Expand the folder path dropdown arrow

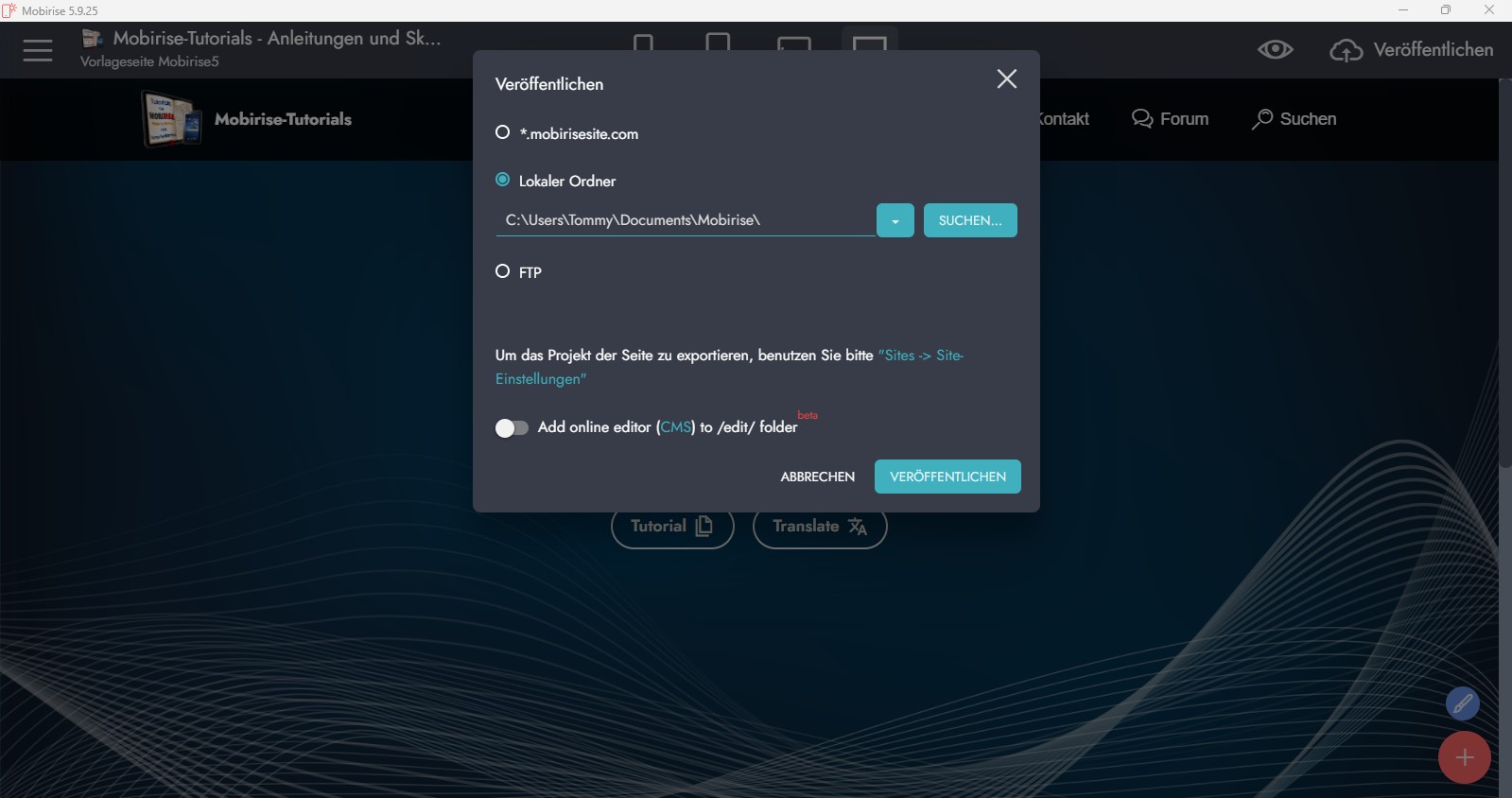click(895, 220)
